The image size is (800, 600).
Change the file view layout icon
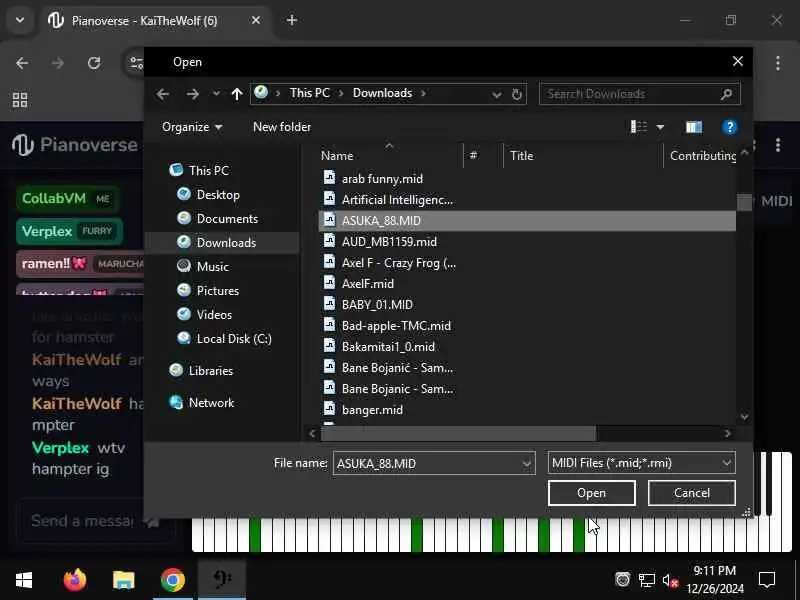639,127
